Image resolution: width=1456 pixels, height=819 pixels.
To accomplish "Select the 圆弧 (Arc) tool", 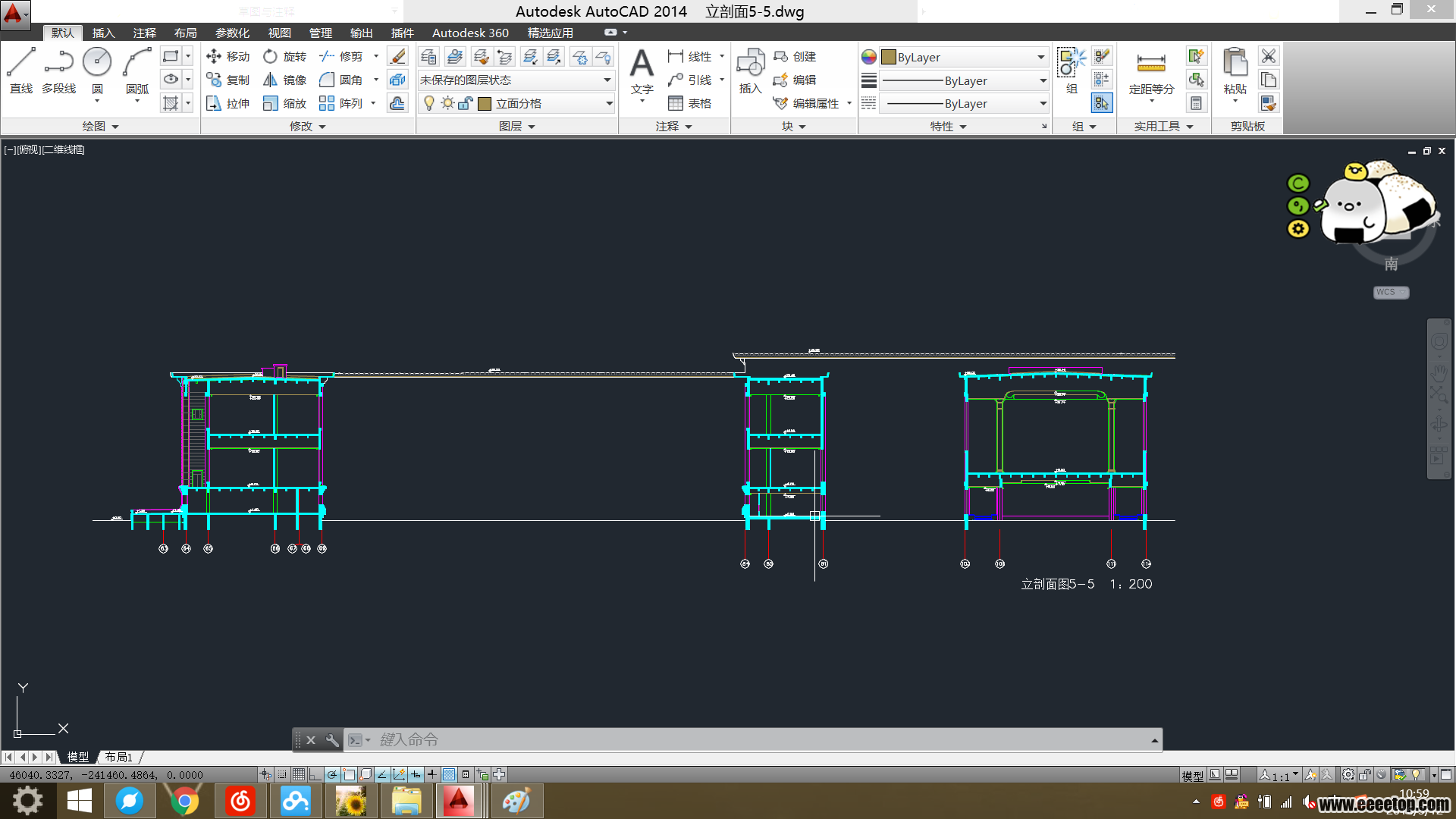I will pos(137,71).
